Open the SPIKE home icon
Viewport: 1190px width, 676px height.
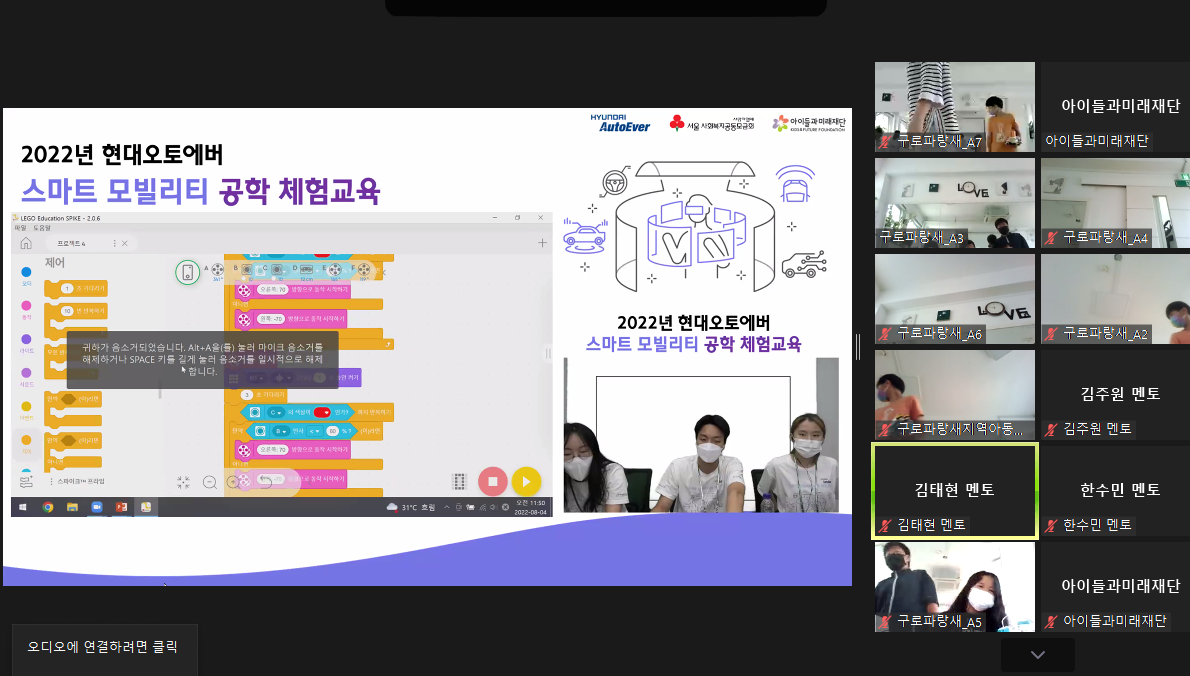[26, 243]
